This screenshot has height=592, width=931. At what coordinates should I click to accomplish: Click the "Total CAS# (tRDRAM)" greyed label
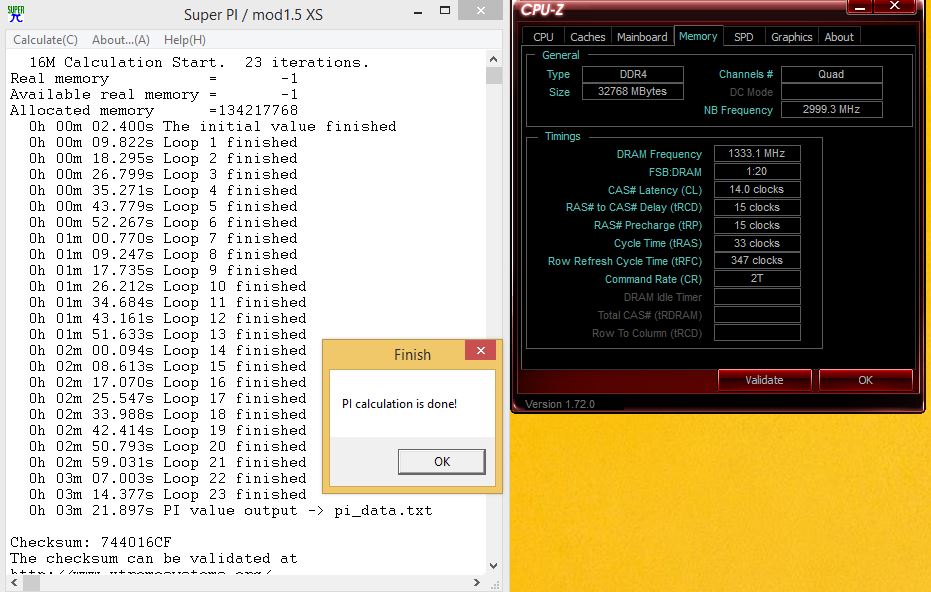point(650,315)
